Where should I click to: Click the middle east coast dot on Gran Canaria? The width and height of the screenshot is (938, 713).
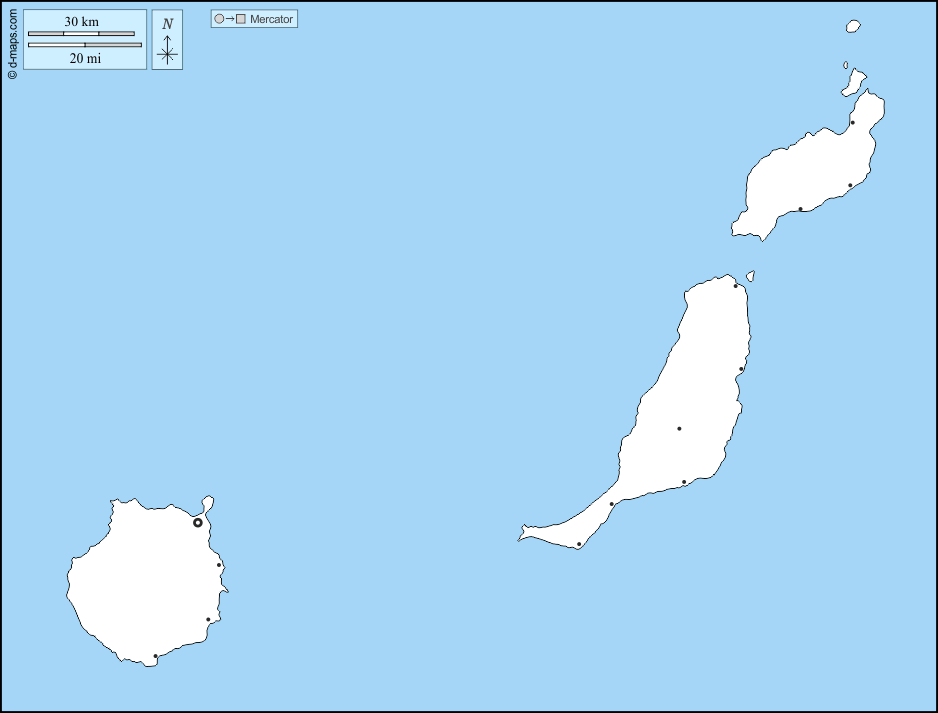pyautogui.click(x=219, y=565)
